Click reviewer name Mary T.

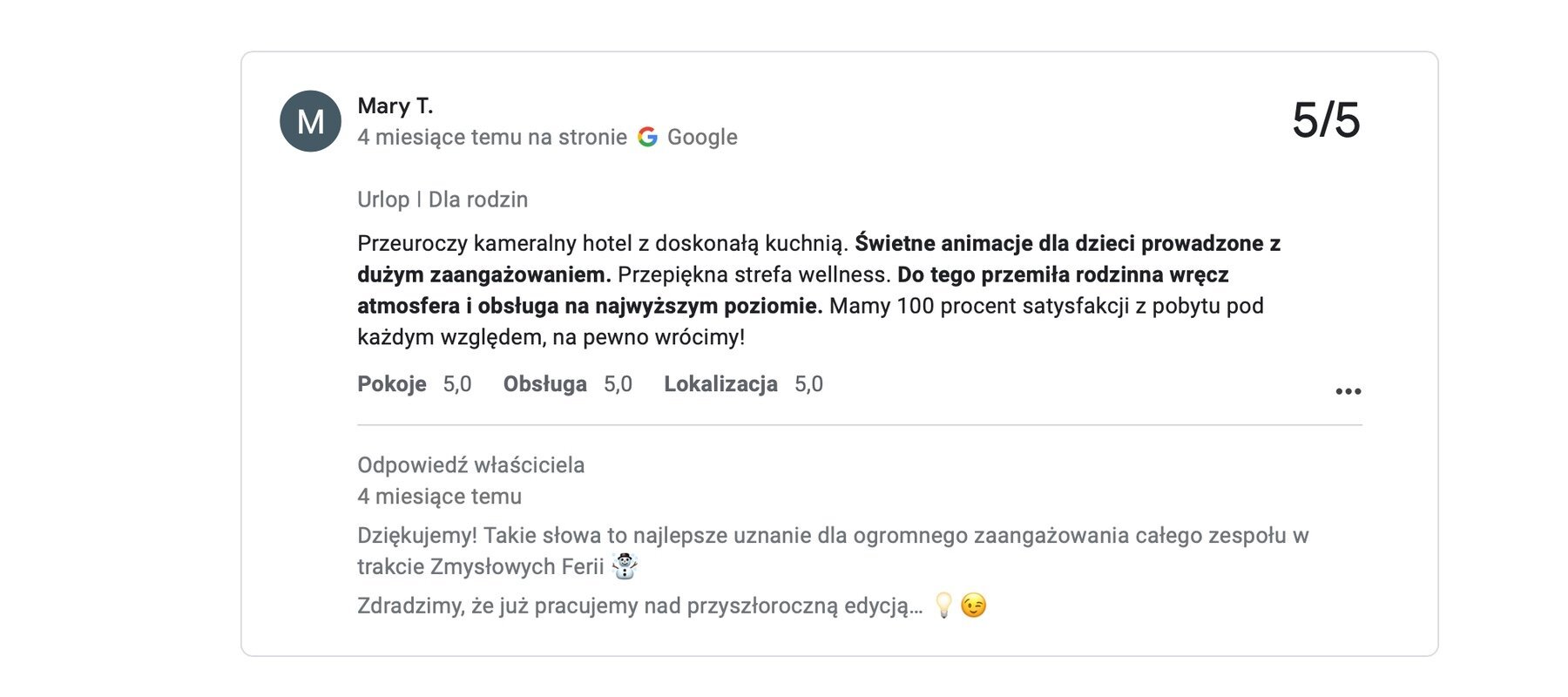[395, 105]
